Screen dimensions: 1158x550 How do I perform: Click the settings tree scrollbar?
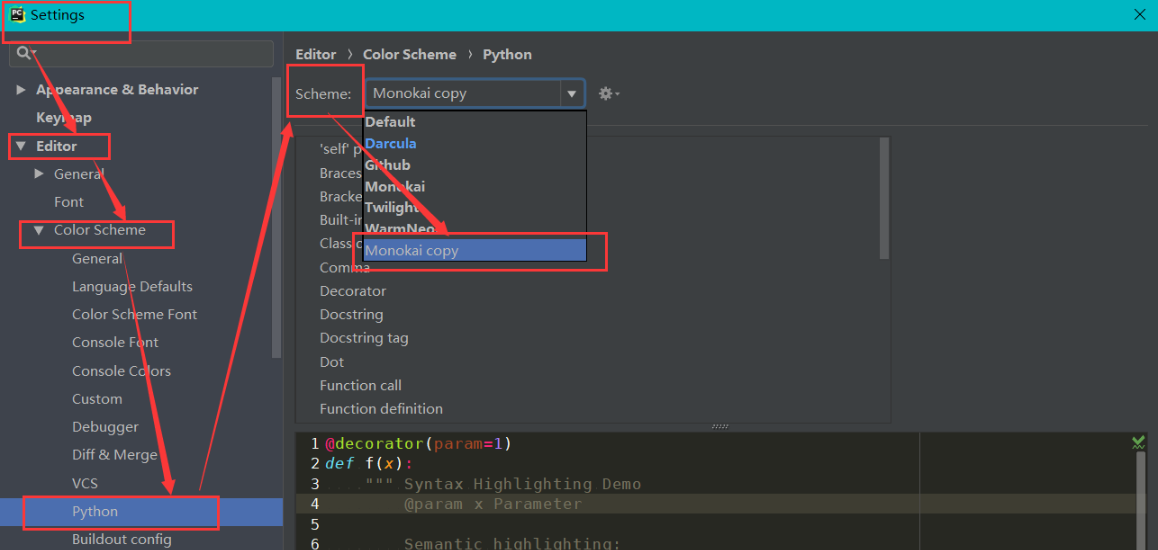click(x=277, y=217)
